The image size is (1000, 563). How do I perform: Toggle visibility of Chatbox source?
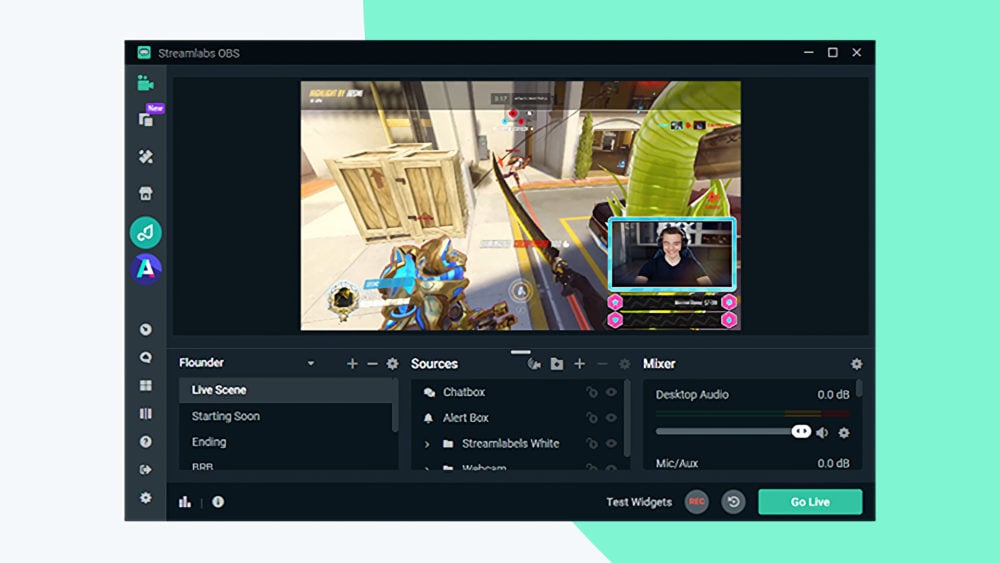pyautogui.click(x=611, y=392)
